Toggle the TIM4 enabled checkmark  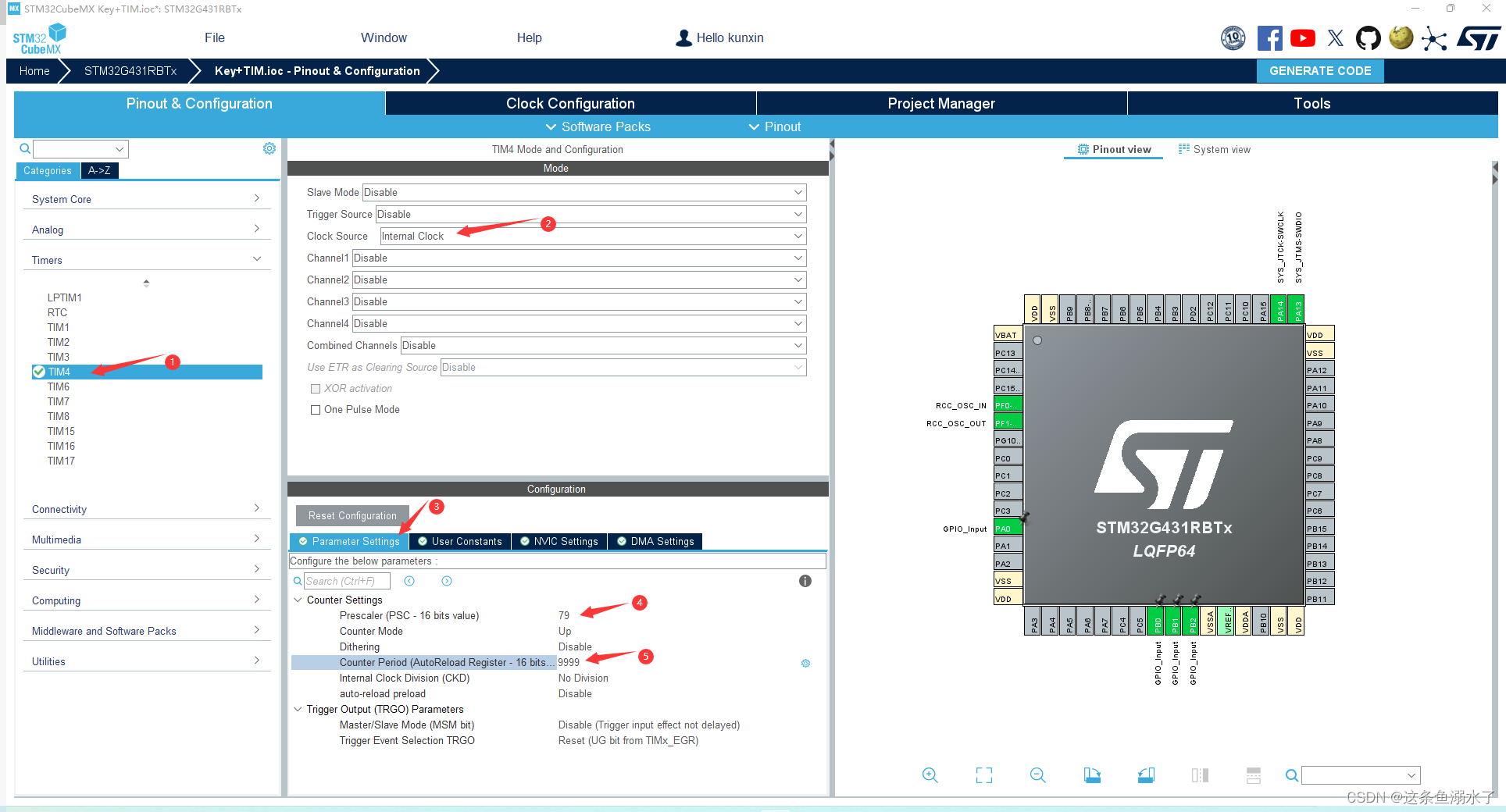click(38, 372)
